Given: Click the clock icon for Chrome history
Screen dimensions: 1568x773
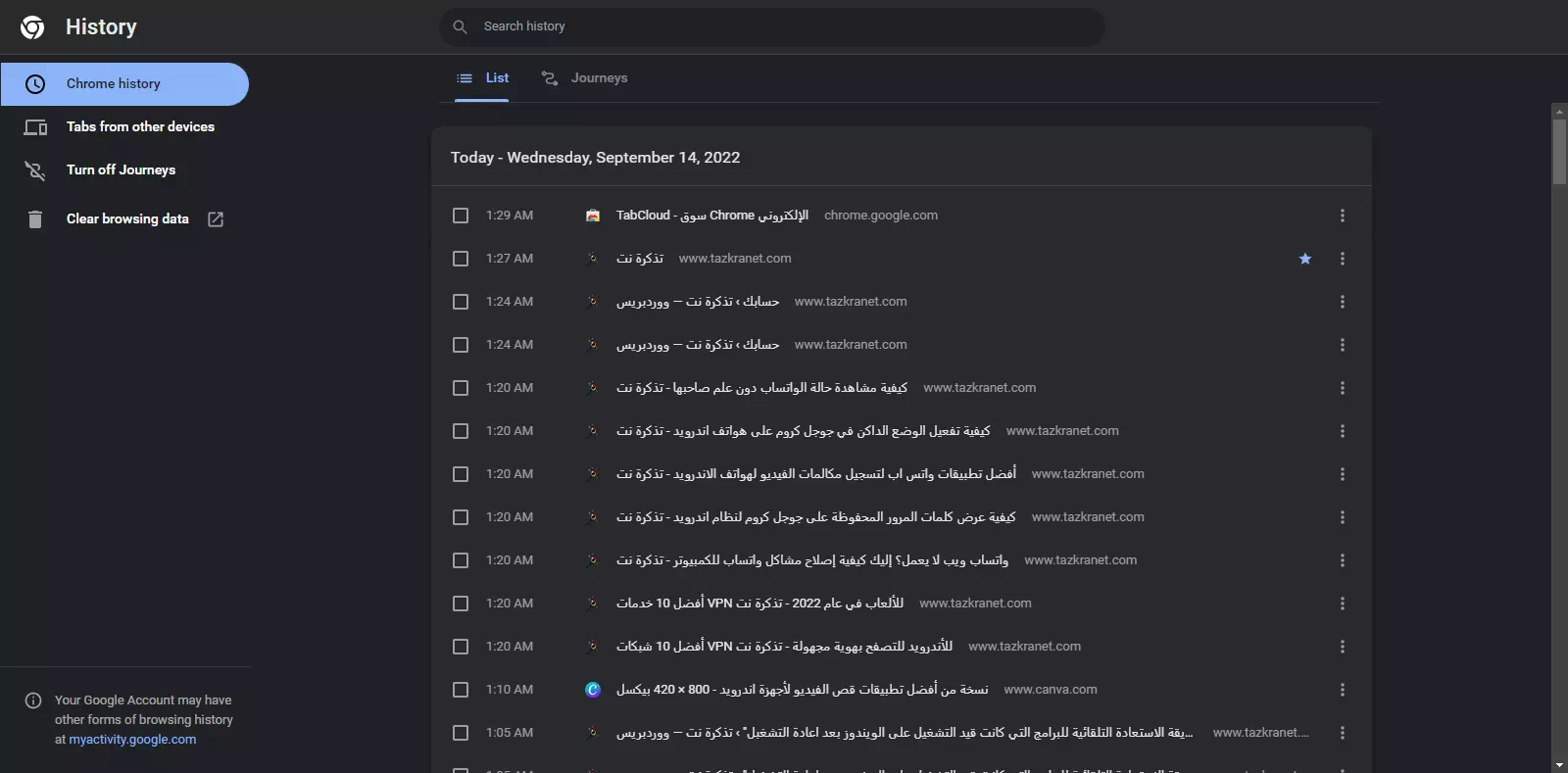Looking at the screenshot, I should click(35, 84).
